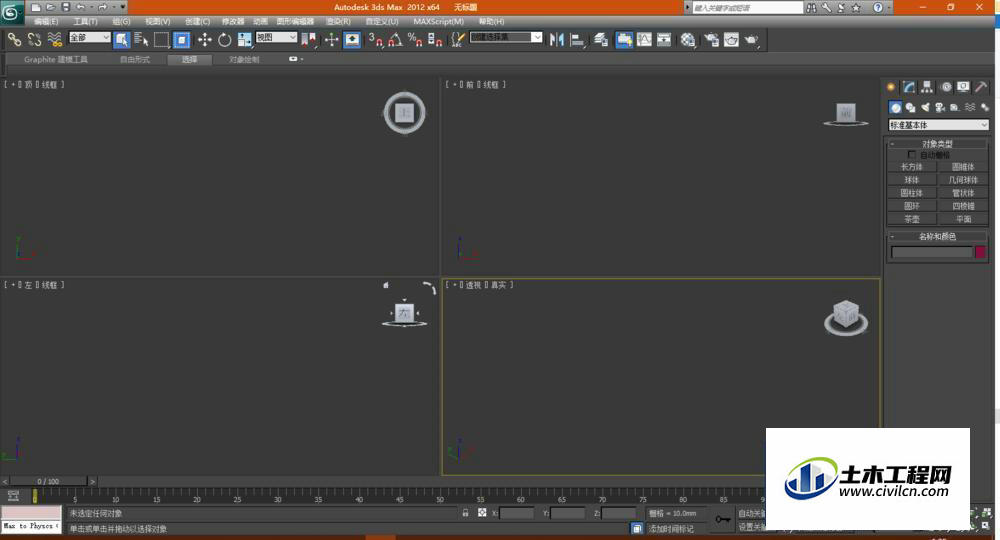Viewport: 1000px width, 540px height.
Task: Click the Edit Named Selection Sets icon
Action: (457, 40)
